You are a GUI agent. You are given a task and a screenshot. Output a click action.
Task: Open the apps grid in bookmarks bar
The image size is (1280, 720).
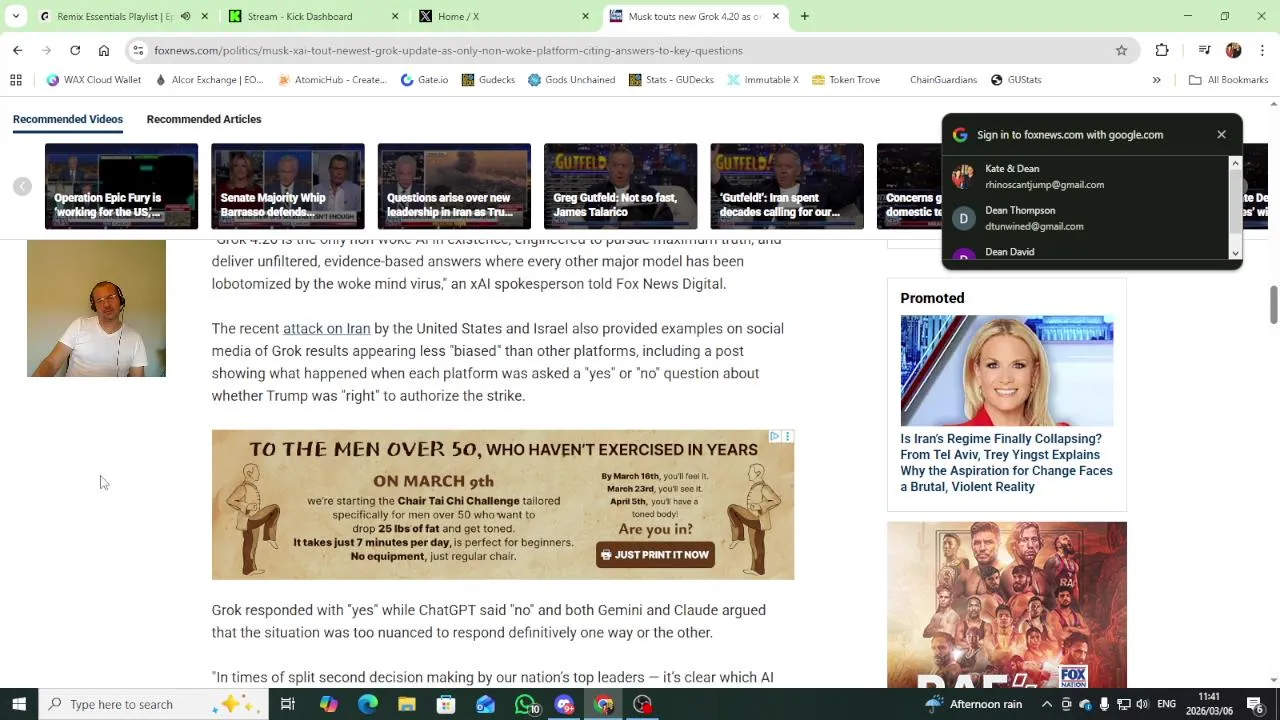point(16,80)
